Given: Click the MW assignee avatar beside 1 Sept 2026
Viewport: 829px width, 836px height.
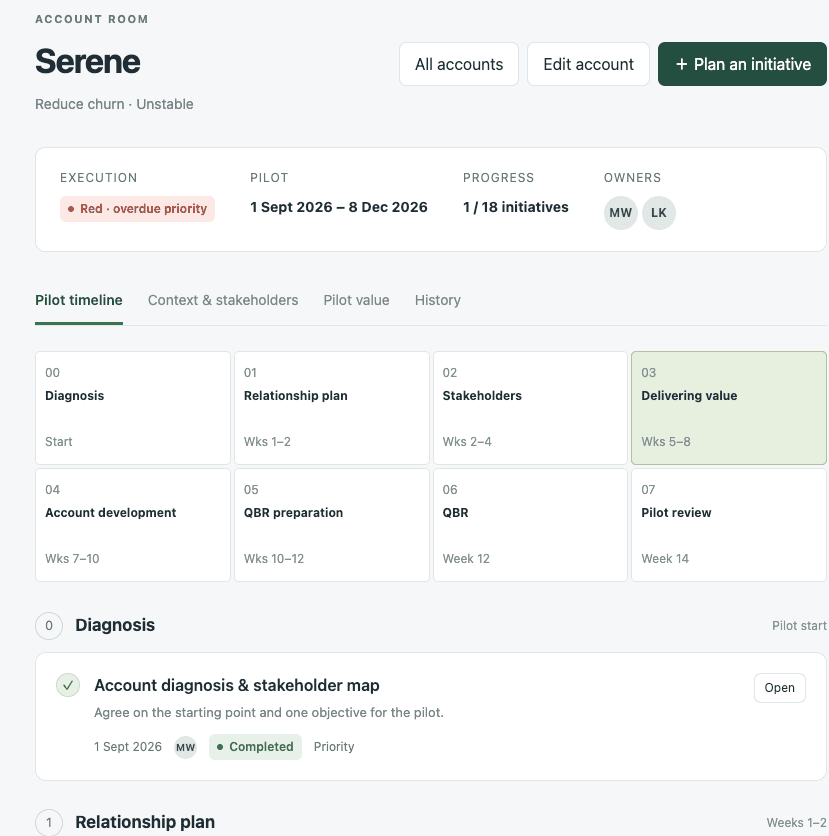Looking at the screenshot, I should point(186,747).
